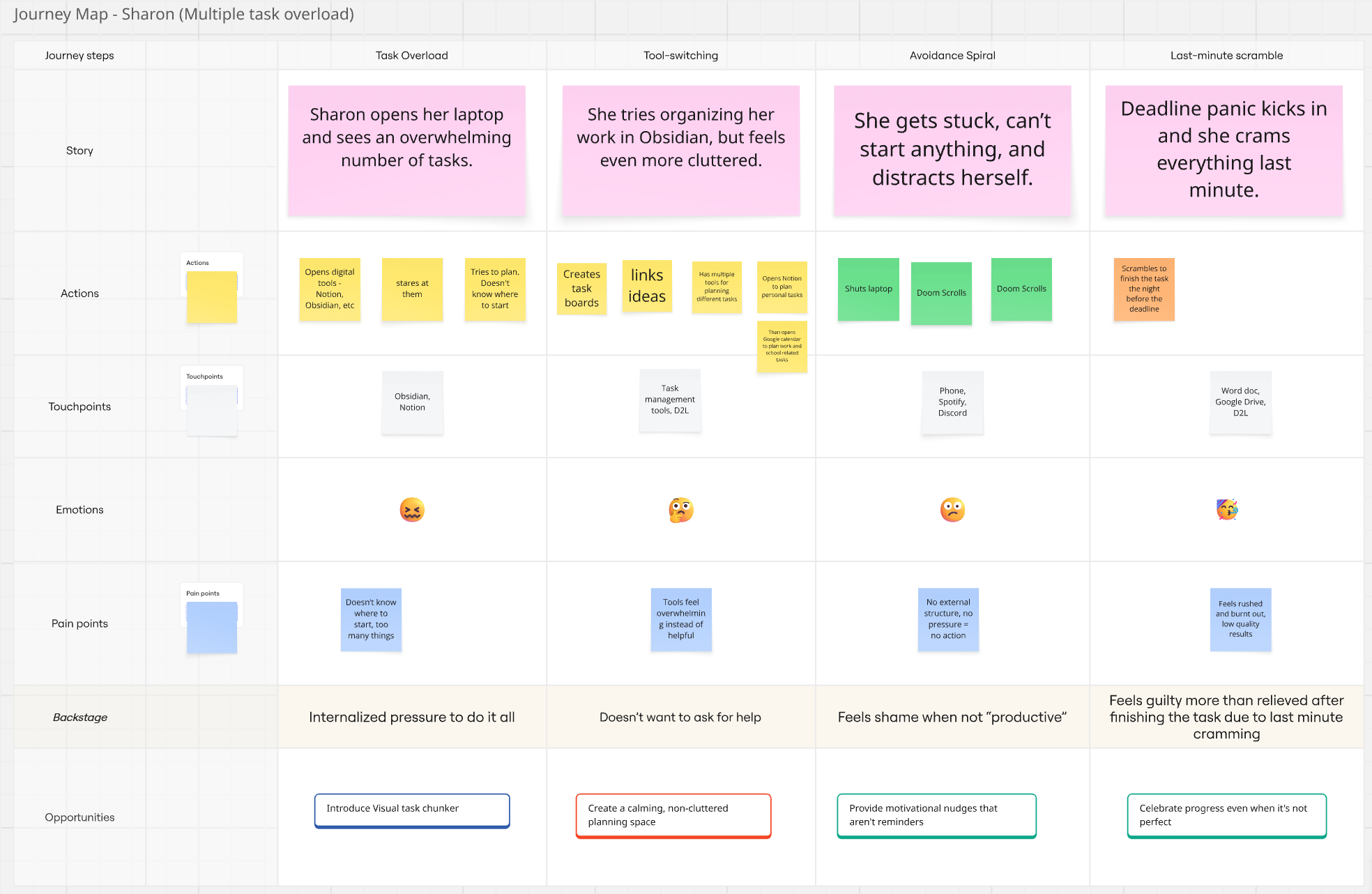Screen dimensions: 1372x894
Task: Select the 'Actions' row label text
Action: tap(79, 294)
